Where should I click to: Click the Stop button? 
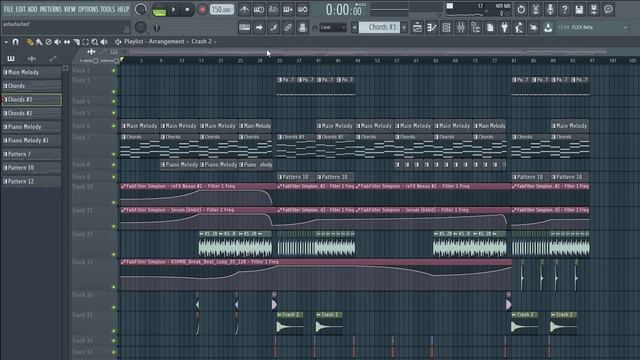click(187, 9)
